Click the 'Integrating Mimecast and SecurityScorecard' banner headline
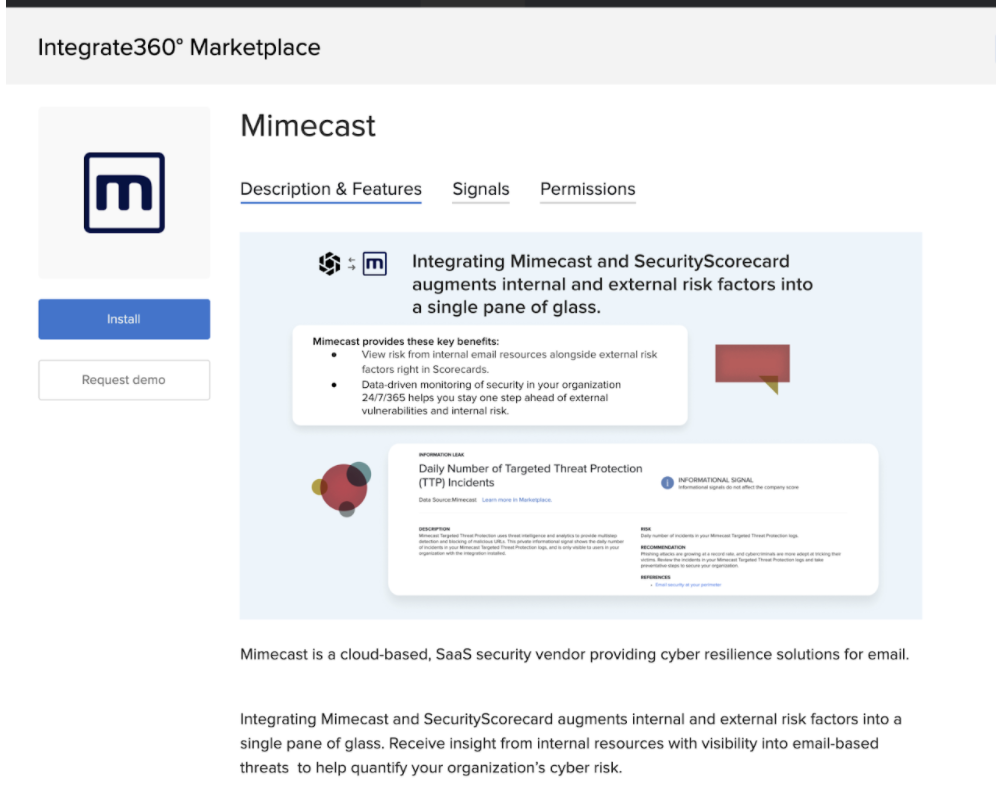This screenshot has width=996, height=804. coord(612,284)
